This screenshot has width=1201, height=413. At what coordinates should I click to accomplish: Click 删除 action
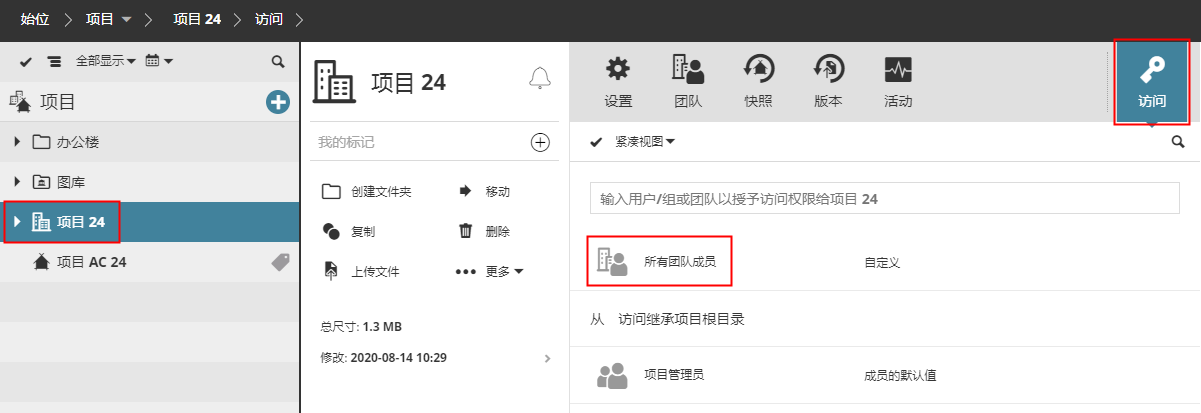(484, 231)
